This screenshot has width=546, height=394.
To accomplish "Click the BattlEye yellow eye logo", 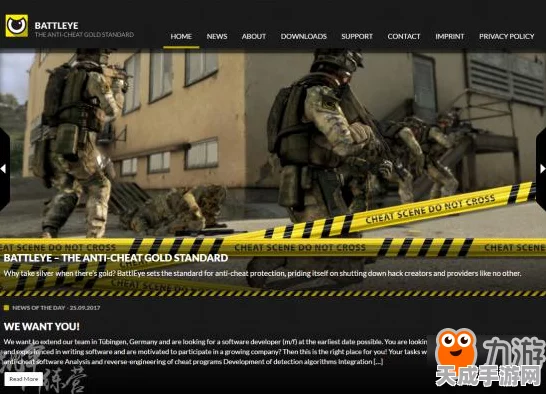I will (x=17, y=25).
